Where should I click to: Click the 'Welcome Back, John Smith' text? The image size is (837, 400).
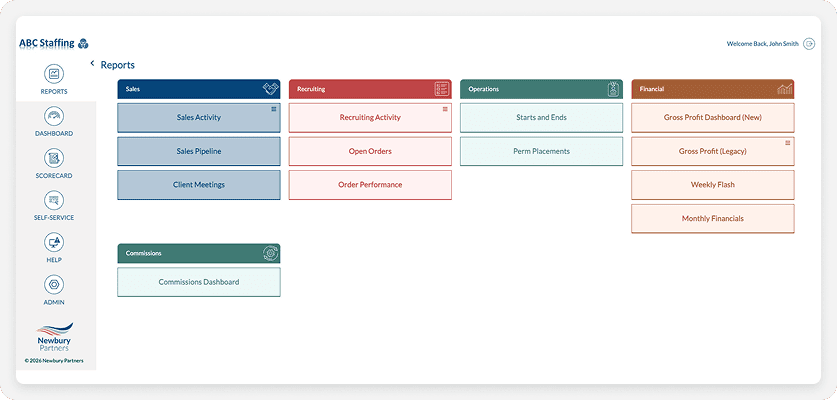point(762,44)
